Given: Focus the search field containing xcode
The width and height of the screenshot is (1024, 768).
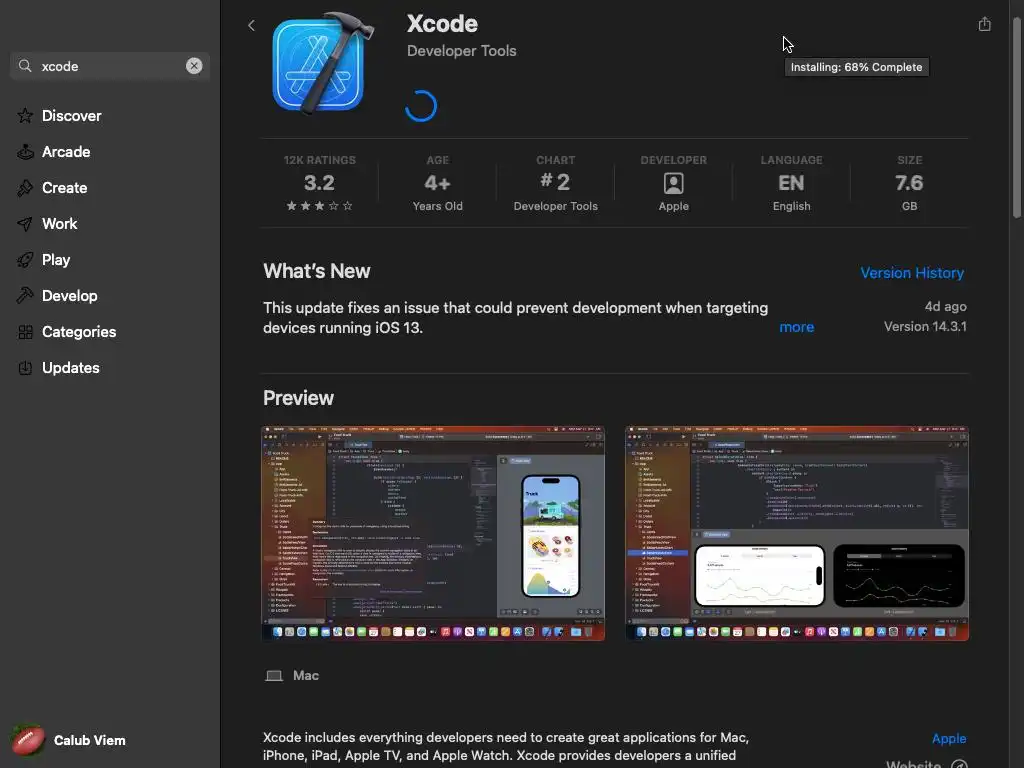Looking at the screenshot, I should coord(110,66).
